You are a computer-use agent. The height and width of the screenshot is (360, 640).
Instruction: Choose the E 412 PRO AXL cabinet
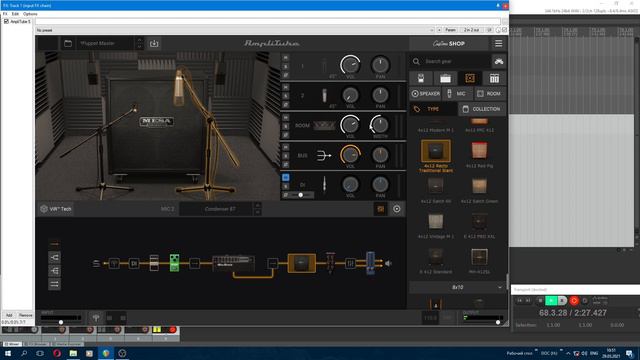479,225
